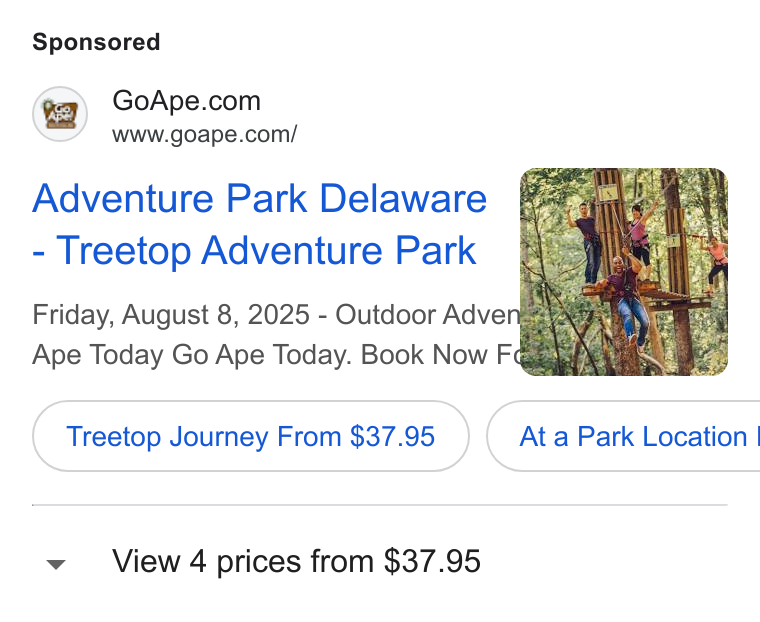Click the $37.95 price in the prices row
Viewport: 760px width, 622px height.
tap(432, 561)
